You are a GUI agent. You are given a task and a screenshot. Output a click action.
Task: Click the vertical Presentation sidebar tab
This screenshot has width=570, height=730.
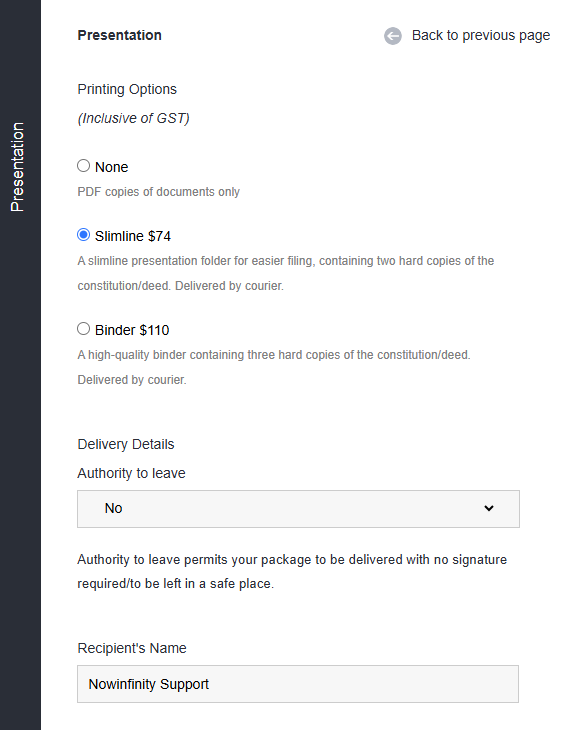[17, 167]
